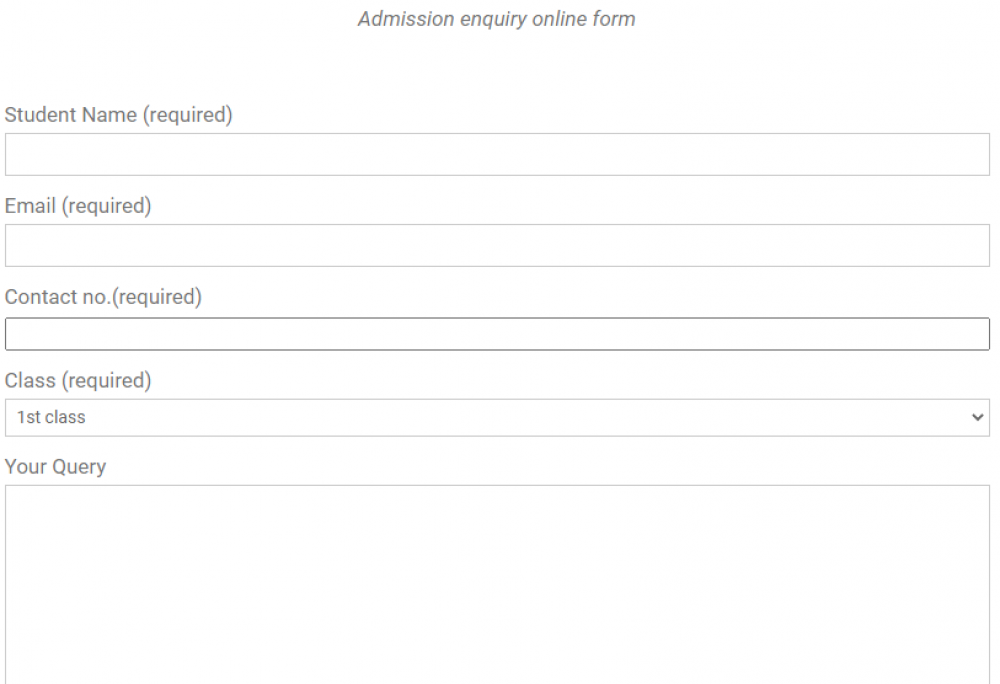Image resolution: width=1000 pixels, height=684 pixels.
Task: Click the Email (required) label
Action: 78,206
